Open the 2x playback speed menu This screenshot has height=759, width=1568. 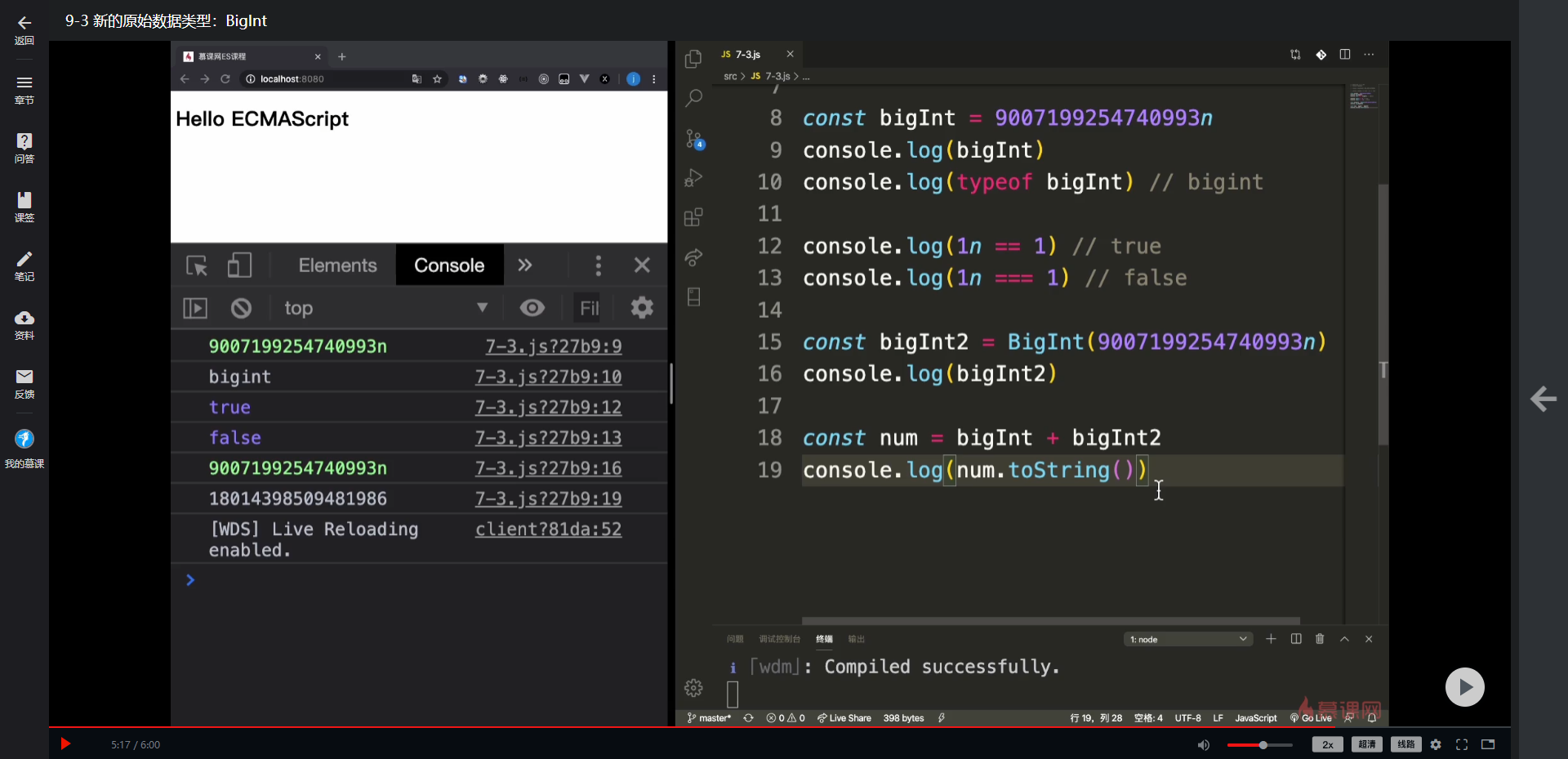point(1327,744)
